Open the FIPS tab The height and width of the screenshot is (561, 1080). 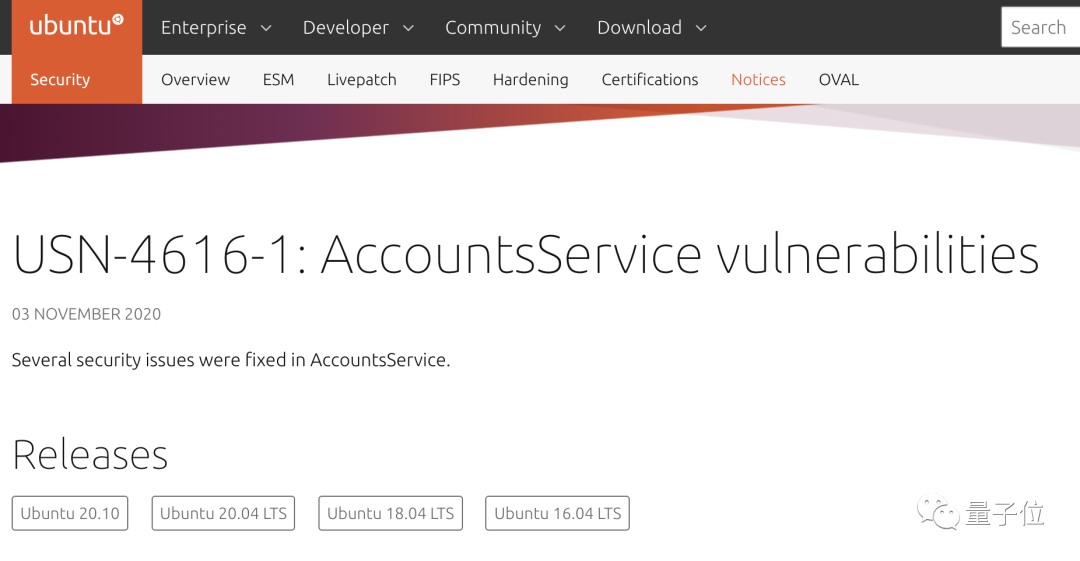(x=444, y=79)
